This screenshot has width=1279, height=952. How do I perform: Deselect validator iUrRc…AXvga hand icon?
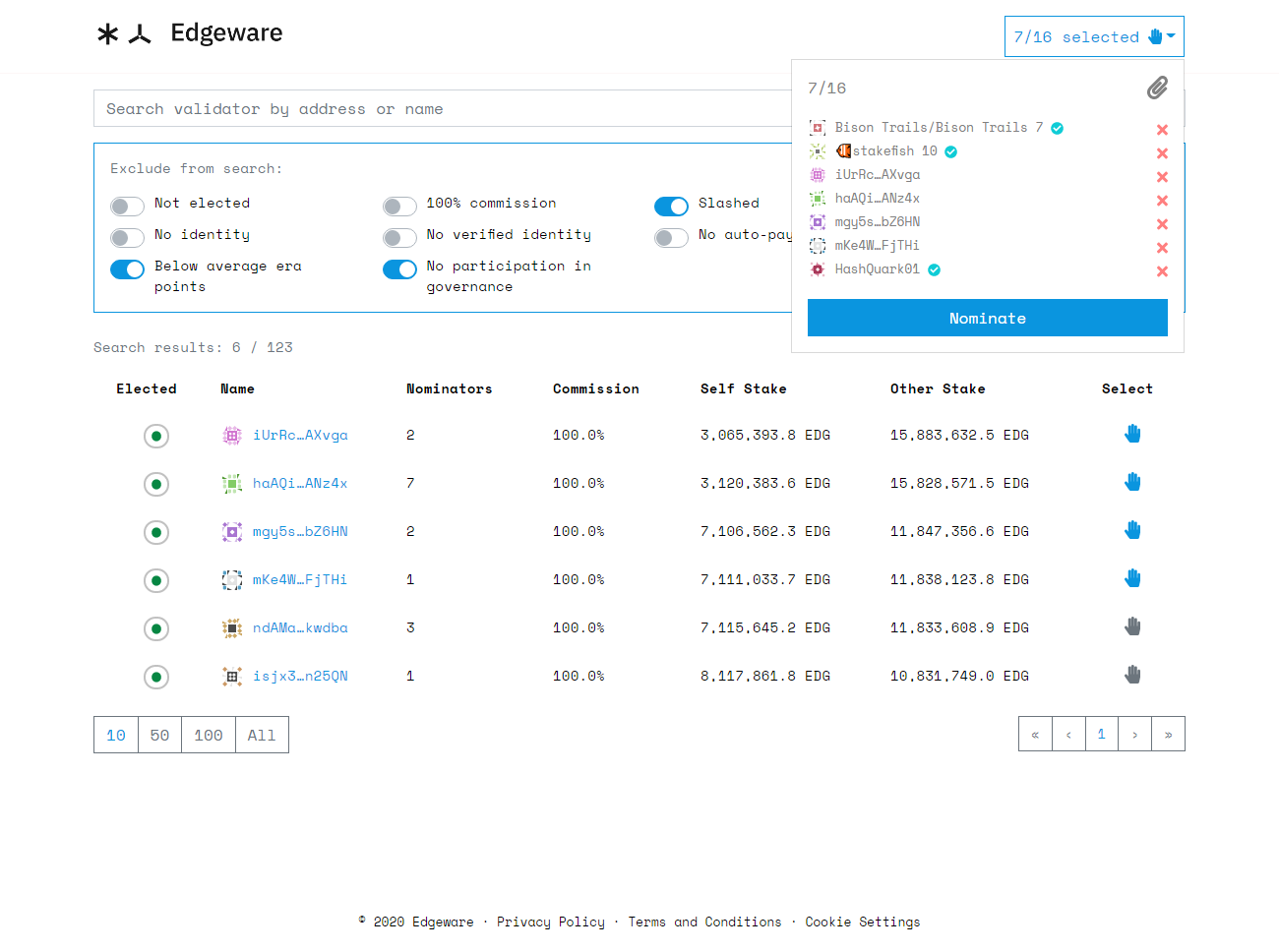(x=1132, y=434)
